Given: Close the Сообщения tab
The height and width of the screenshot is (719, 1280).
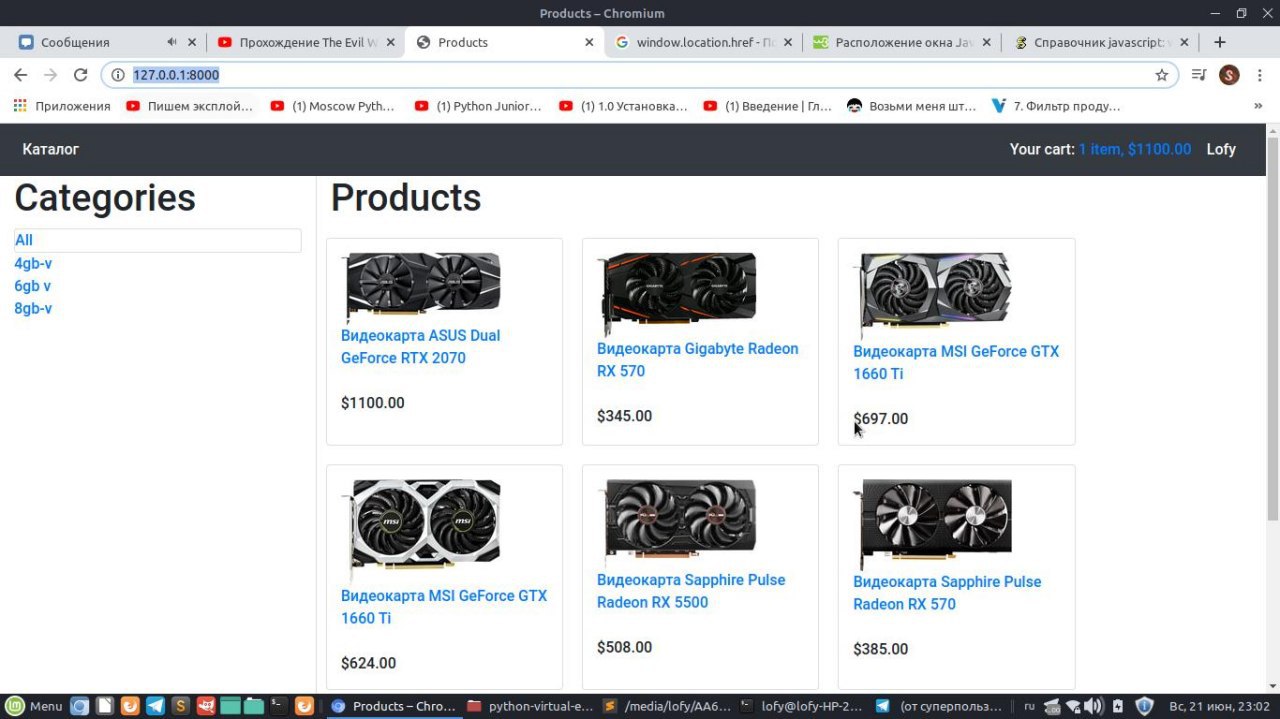Looking at the screenshot, I should (x=192, y=42).
